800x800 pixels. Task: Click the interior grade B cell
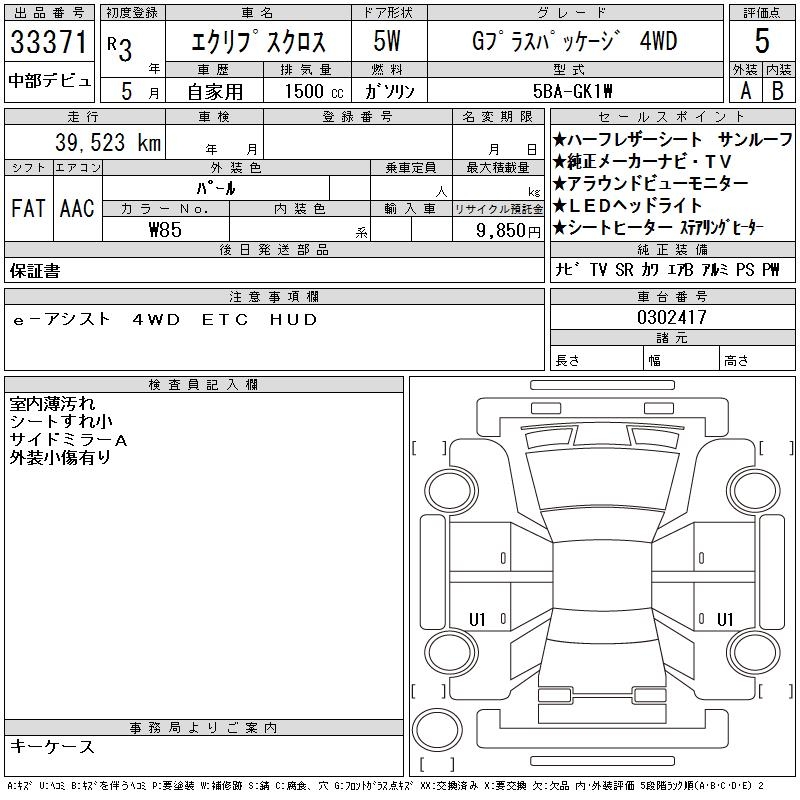[x=778, y=90]
